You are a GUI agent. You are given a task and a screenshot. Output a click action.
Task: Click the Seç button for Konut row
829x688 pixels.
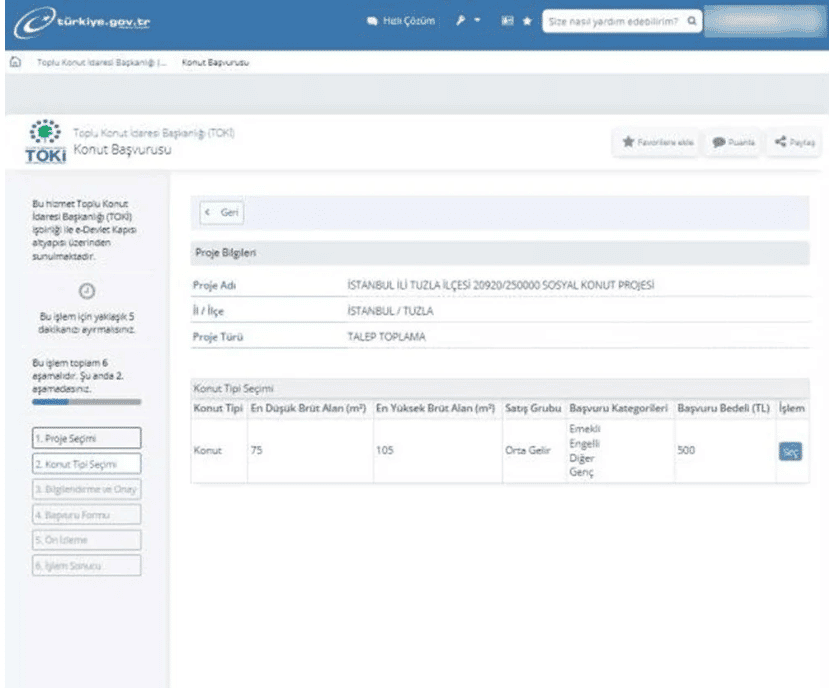(x=790, y=452)
